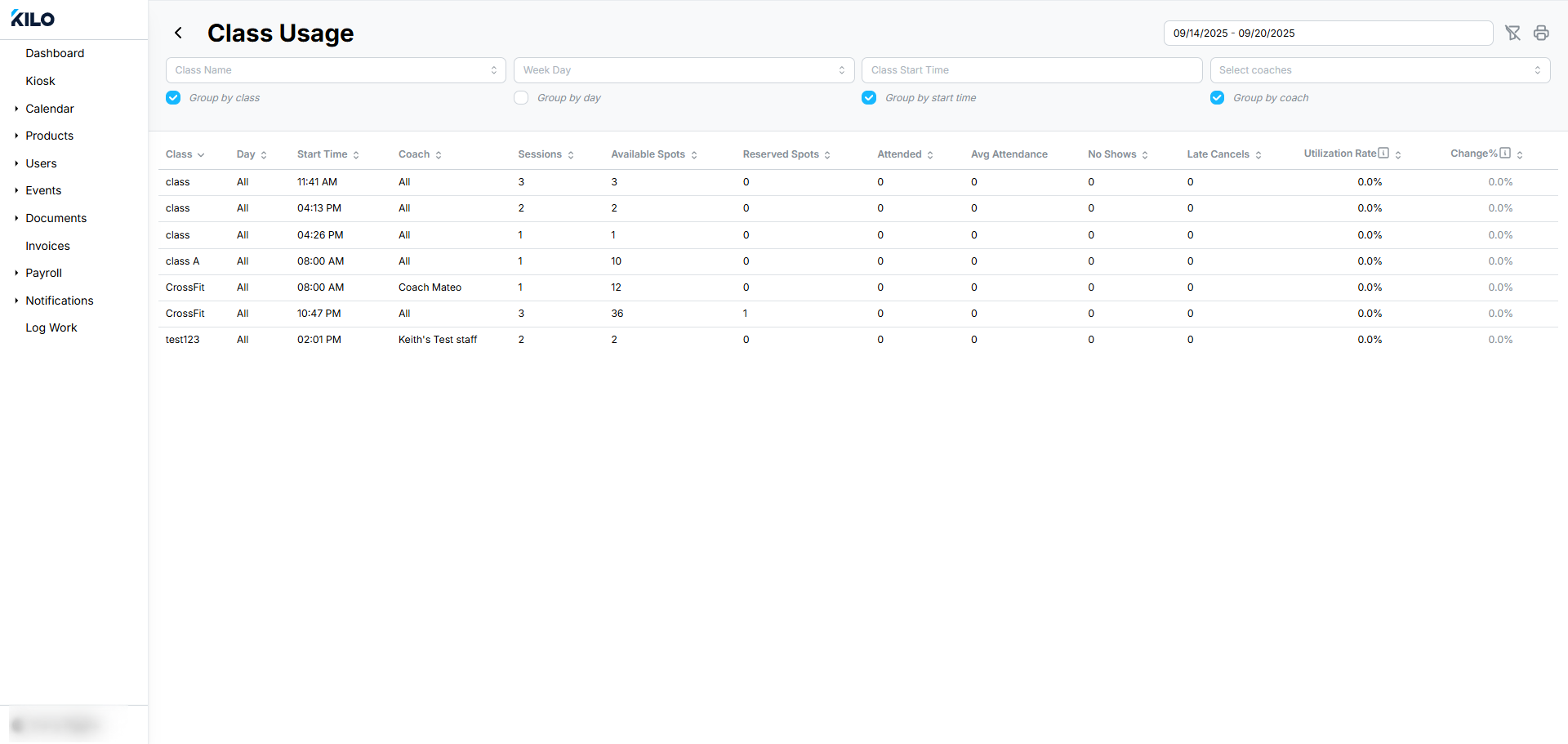Image resolution: width=1568 pixels, height=744 pixels.
Task: Sort by Day column arrows
Action: [x=264, y=155]
